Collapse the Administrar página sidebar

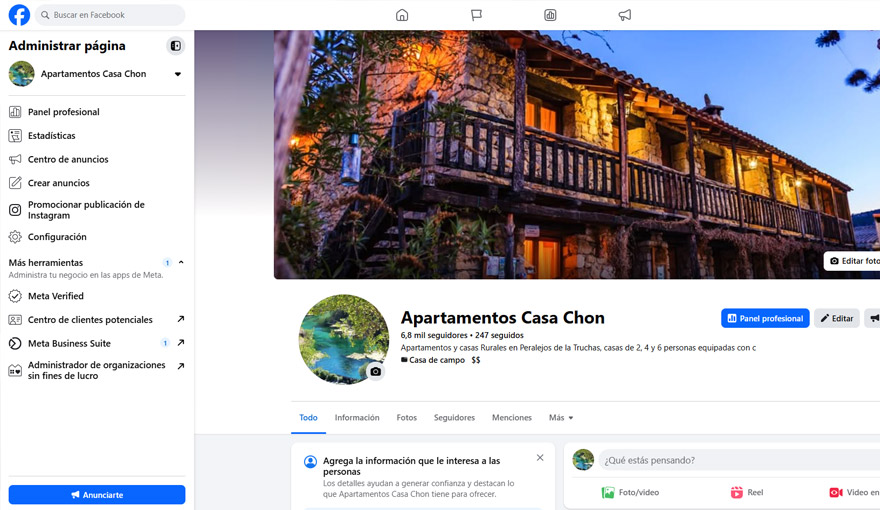[175, 46]
